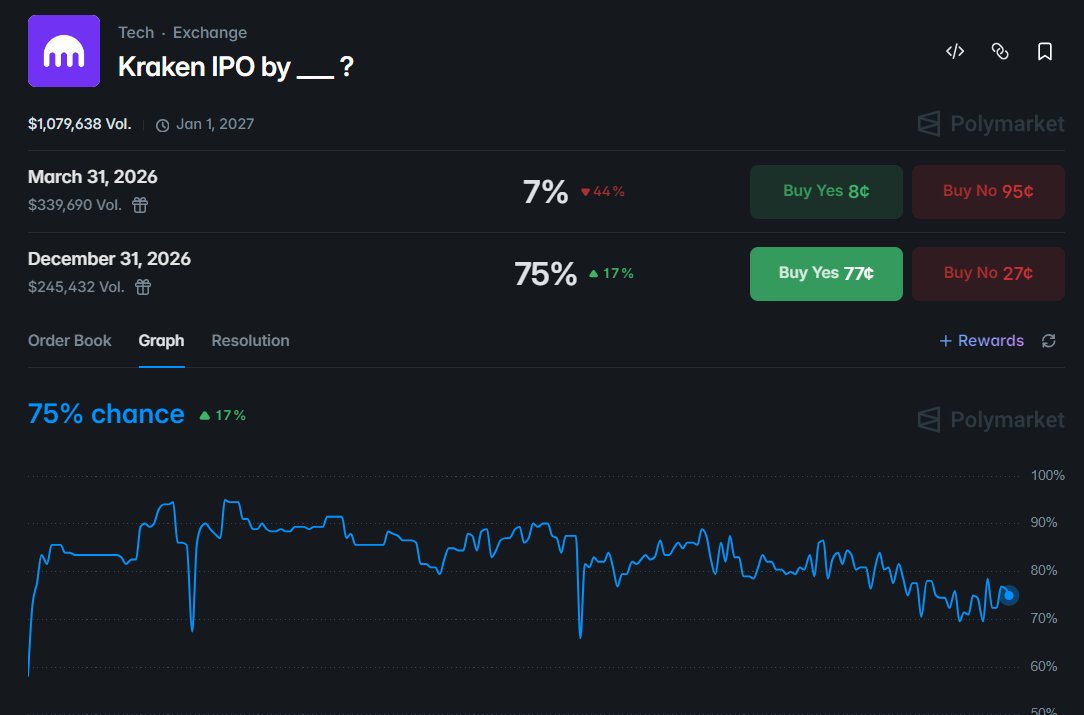1084x715 pixels.
Task: Open the Resolution tab
Action: [x=250, y=340]
